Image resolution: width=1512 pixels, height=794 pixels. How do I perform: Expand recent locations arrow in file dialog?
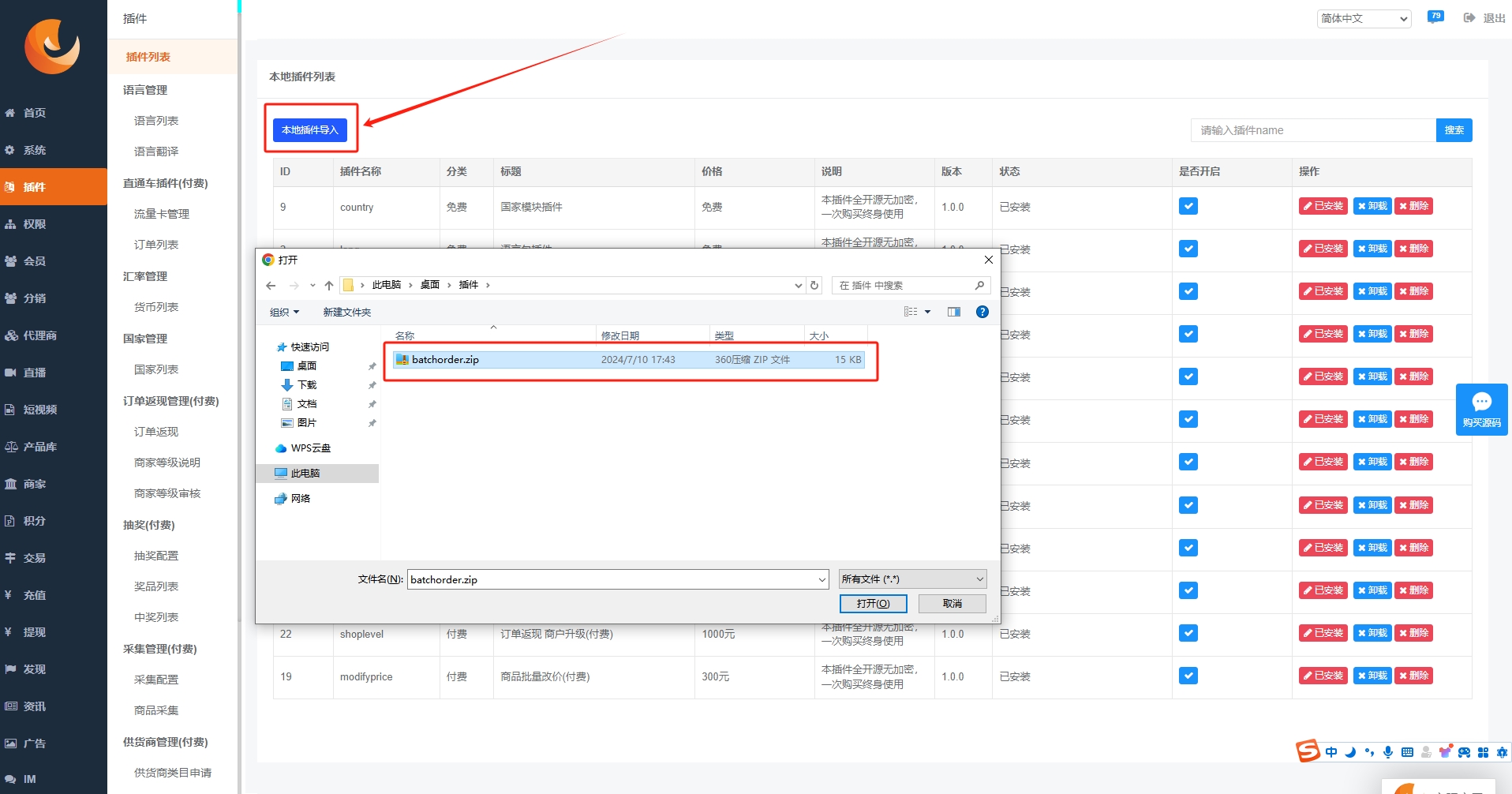coord(313,286)
